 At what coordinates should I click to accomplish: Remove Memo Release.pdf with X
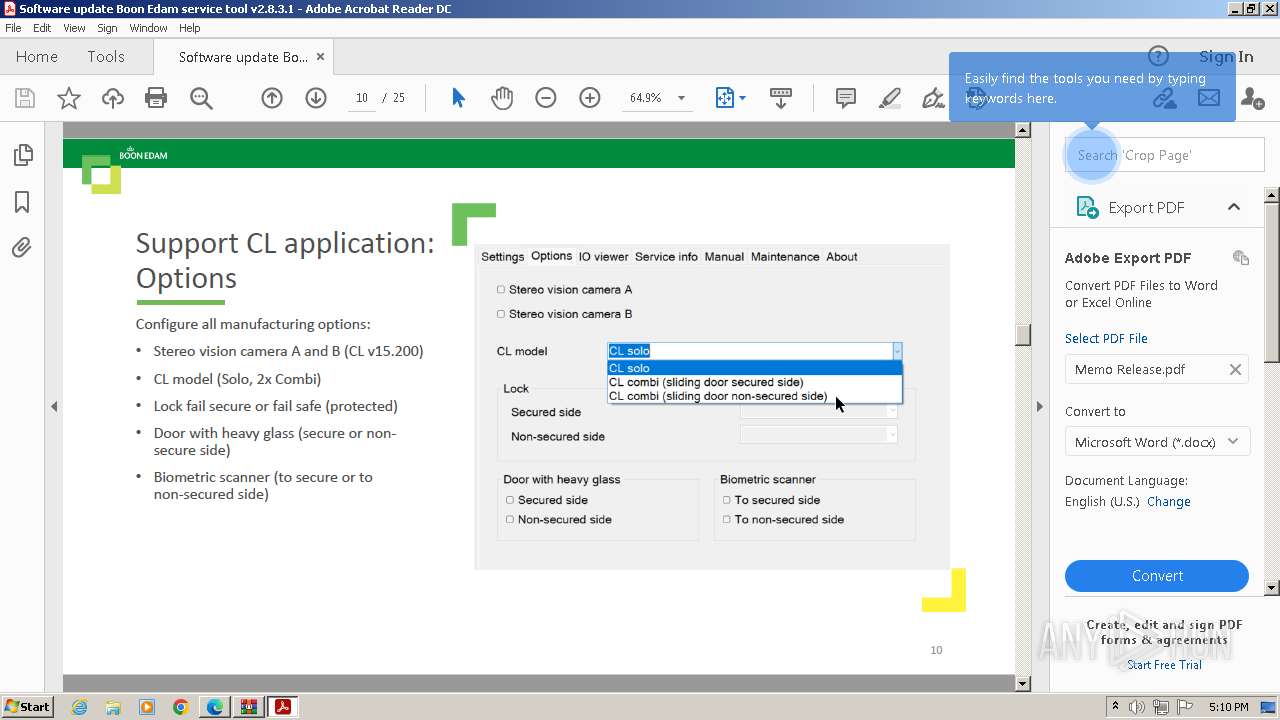pyautogui.click(x=1235, y=369)
